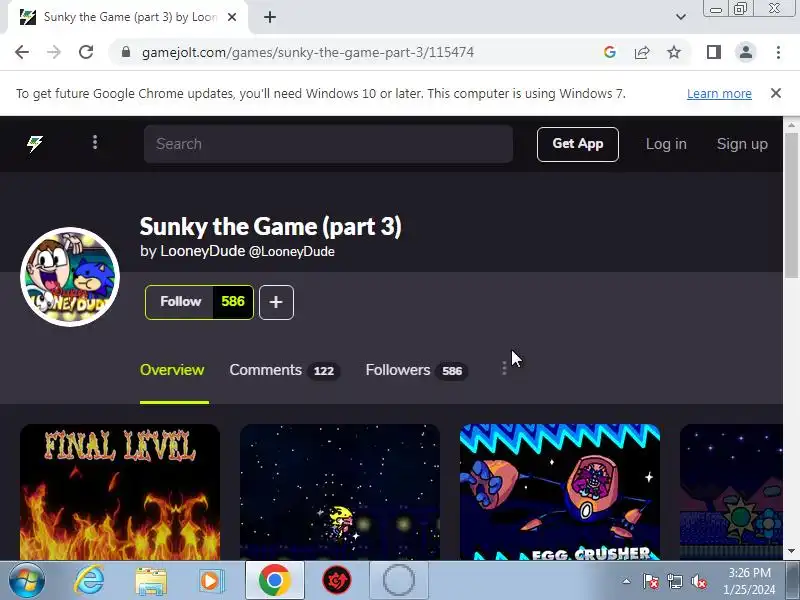Click the Game Jolt lightning logo
Image resolution: width=800 pixels, height=600 pixels.
coord(35,144)
